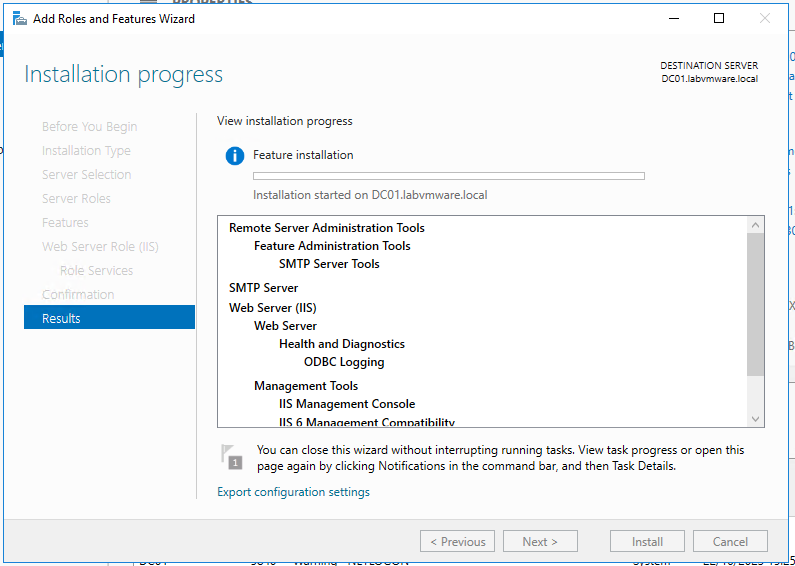The width and height of the screenshot is (795, 566).
Task: Click the Add Roles and Features Wizard title icon
Action: click(19, 19)
